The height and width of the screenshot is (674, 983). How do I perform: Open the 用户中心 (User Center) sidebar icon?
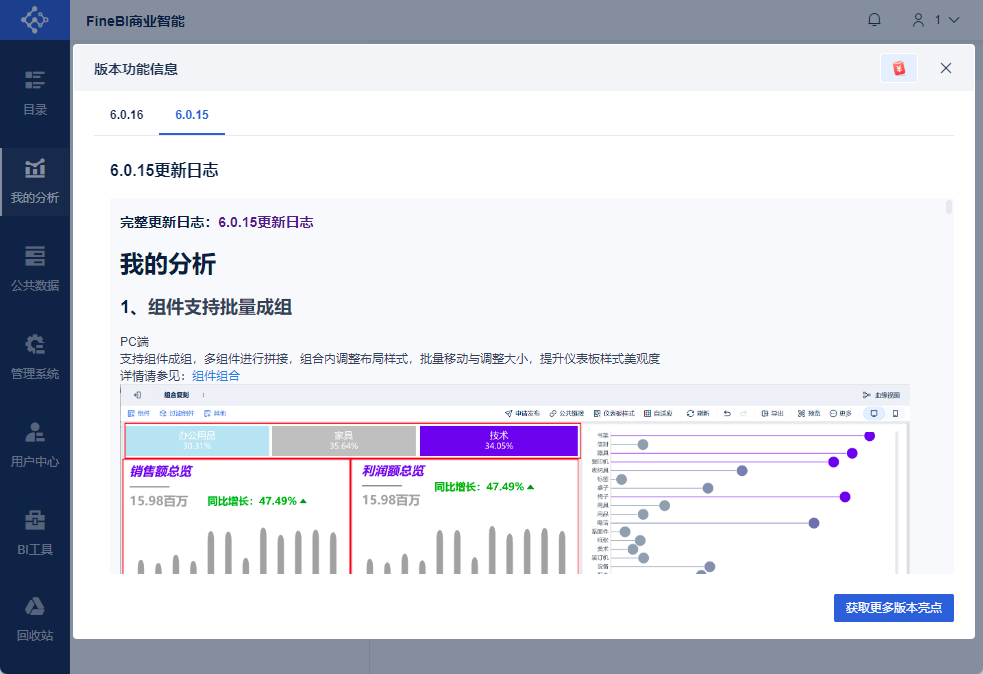[34, 444]
